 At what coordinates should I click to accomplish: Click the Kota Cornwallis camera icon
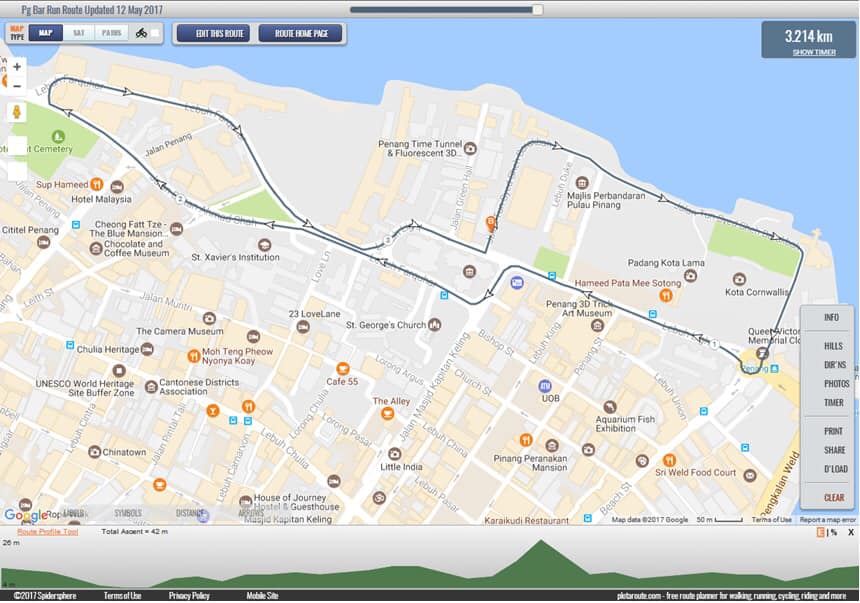coord(739,279)
